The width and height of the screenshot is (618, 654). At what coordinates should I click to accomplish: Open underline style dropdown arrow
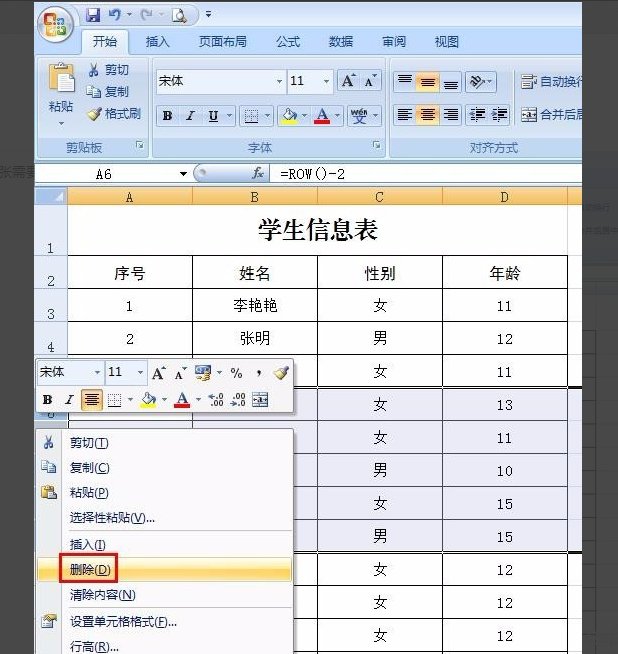(229, 115)
